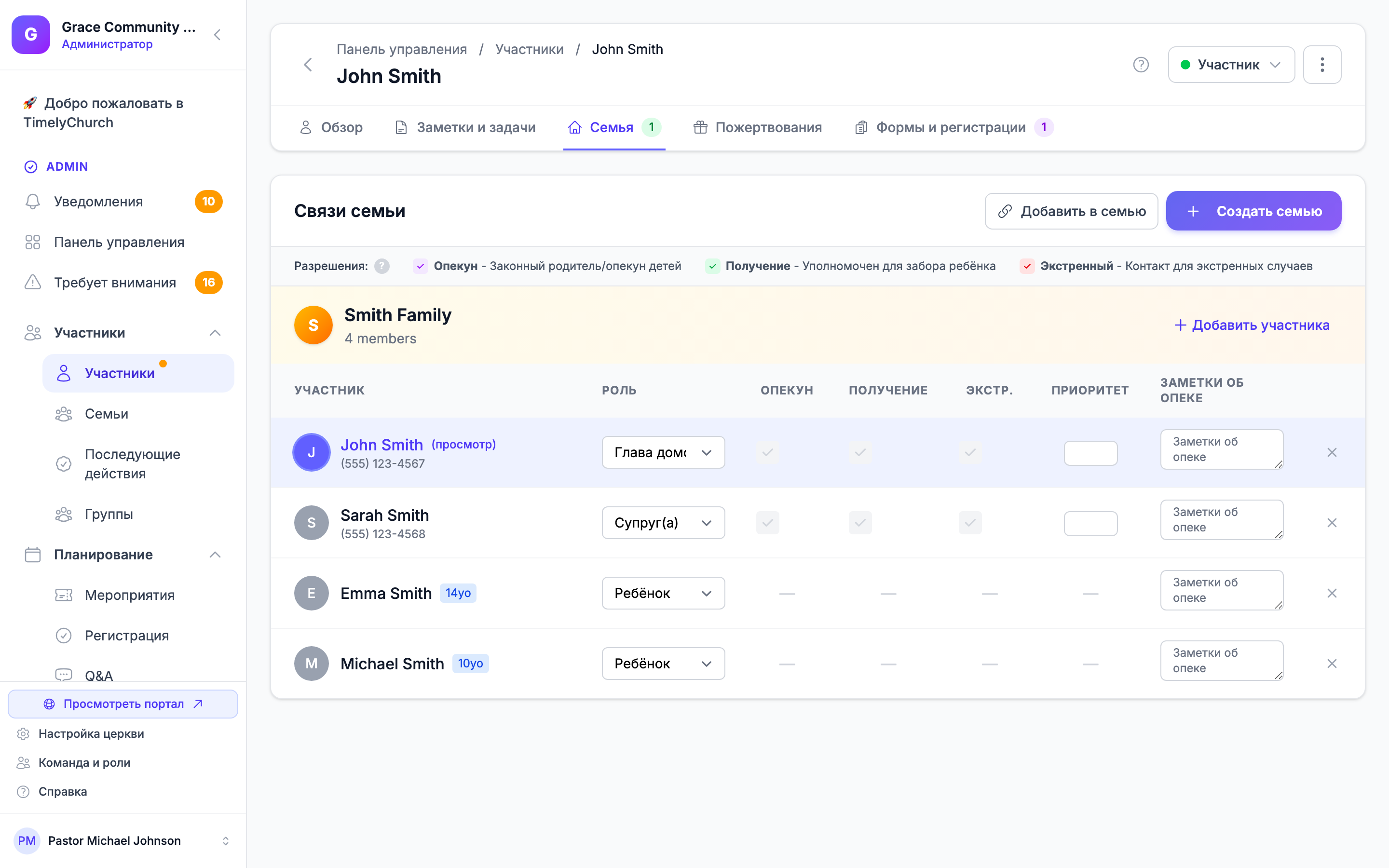This screenshot has height=868, width=1389.
Task: Go back using the header back arrow
Action: [308, 64]
